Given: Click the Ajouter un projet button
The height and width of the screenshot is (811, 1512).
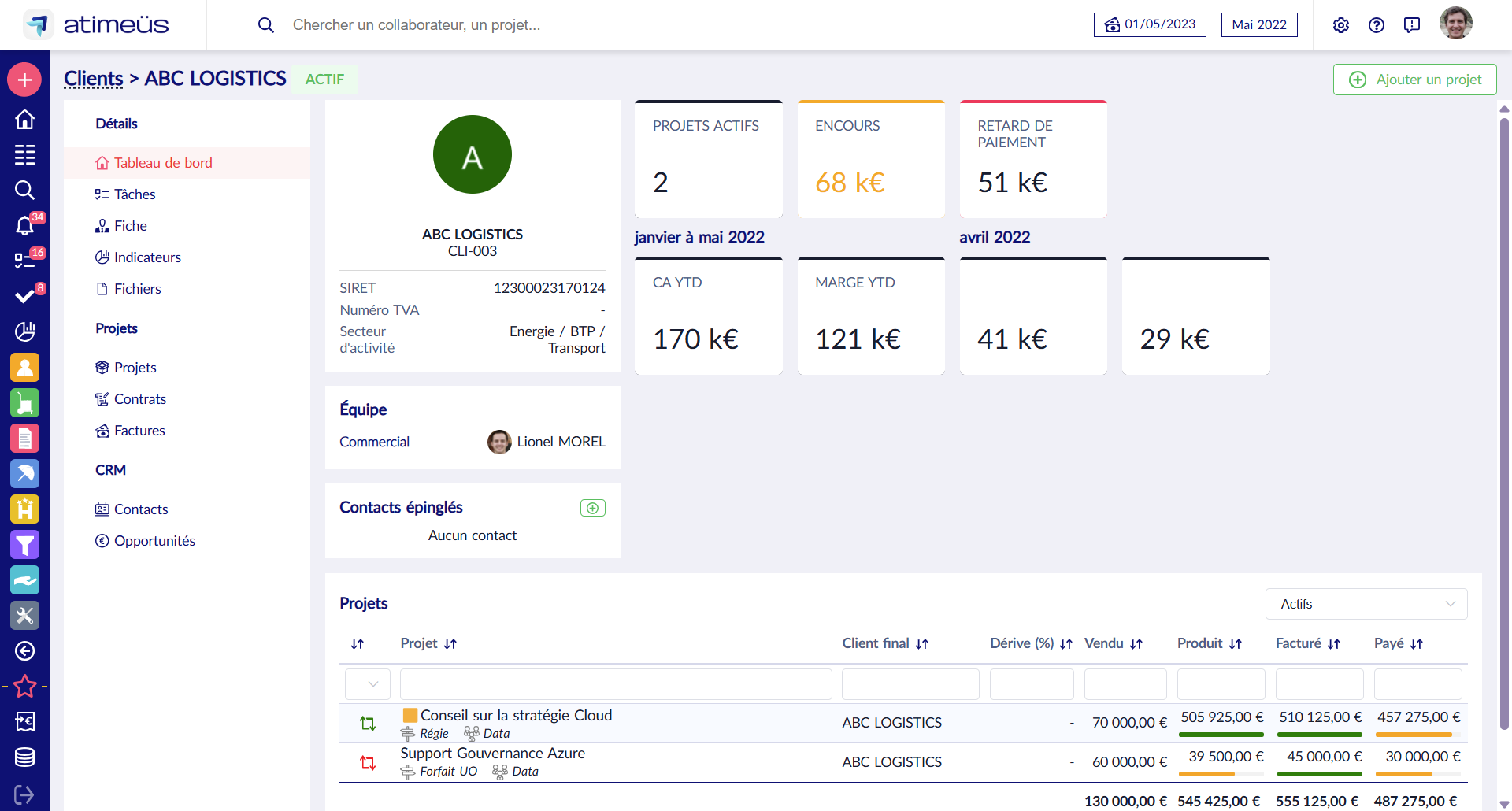Looking at the screenshot, I should (1414, 80).
